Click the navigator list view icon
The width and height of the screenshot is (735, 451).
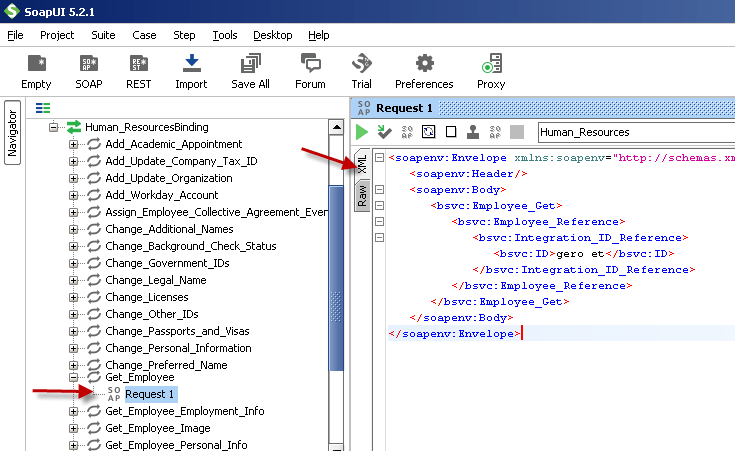[43, 108]
